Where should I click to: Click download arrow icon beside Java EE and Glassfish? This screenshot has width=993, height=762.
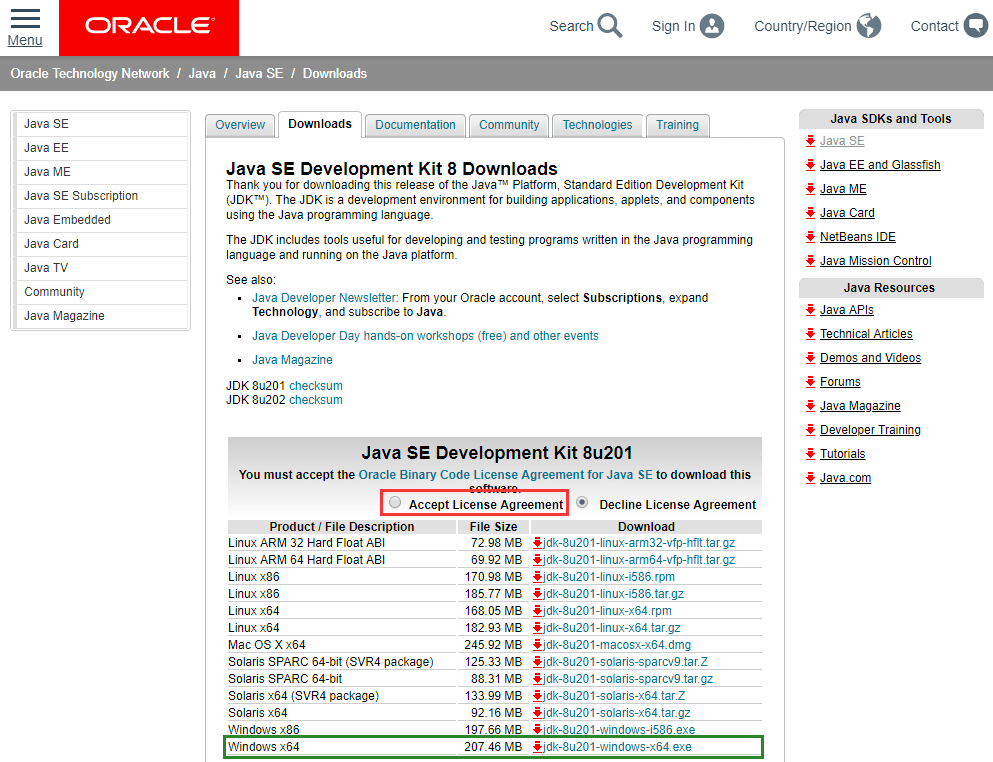click(x=810, y=165)
